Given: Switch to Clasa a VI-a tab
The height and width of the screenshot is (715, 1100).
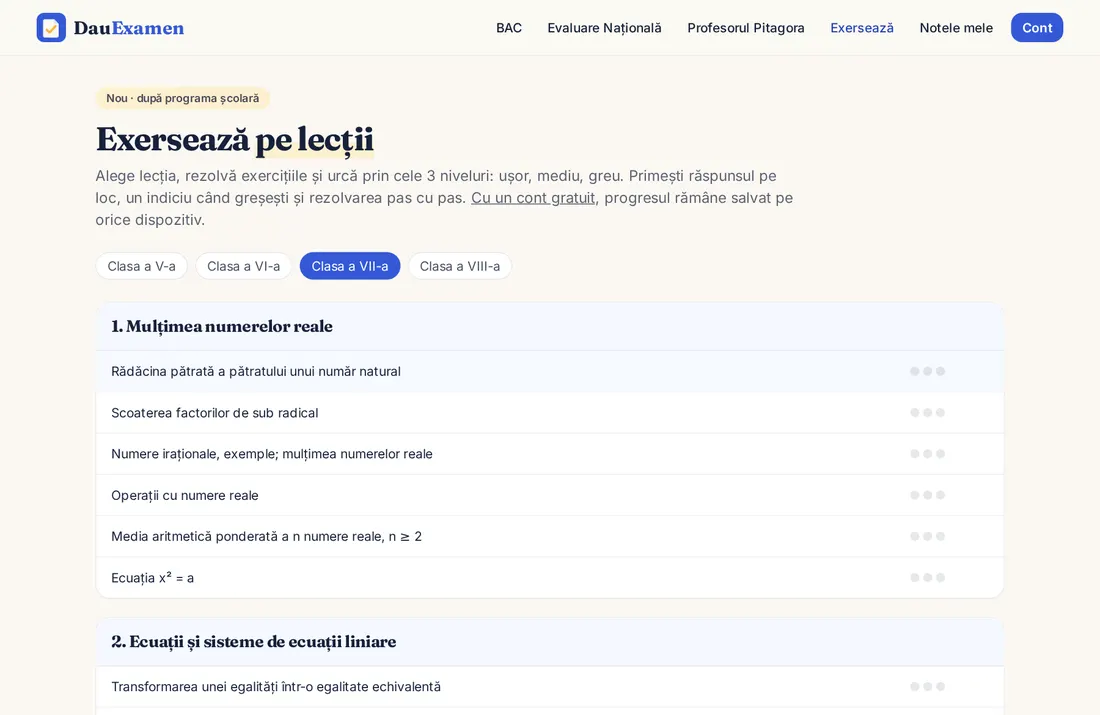Looking at the screenshot, I should [243, 266].
